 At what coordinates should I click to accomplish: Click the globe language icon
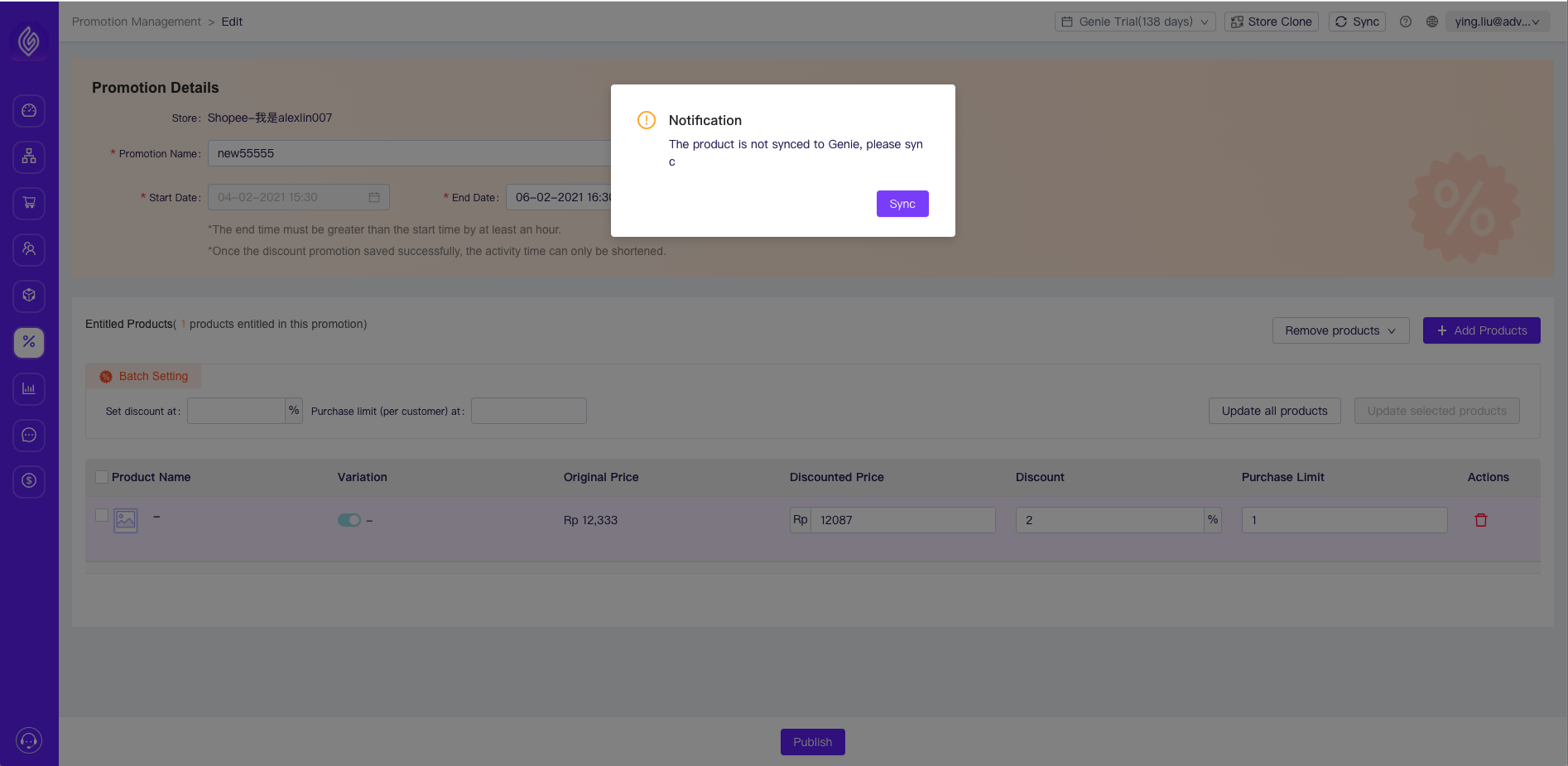click(1431, 22)
